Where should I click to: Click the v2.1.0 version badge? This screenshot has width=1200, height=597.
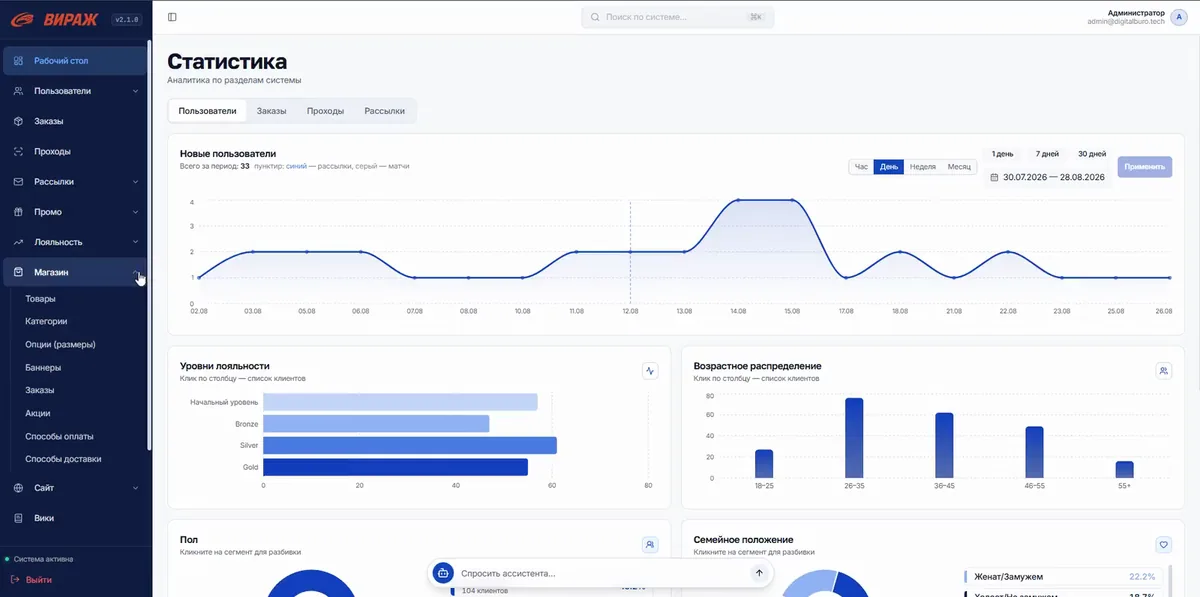point(126,19)
